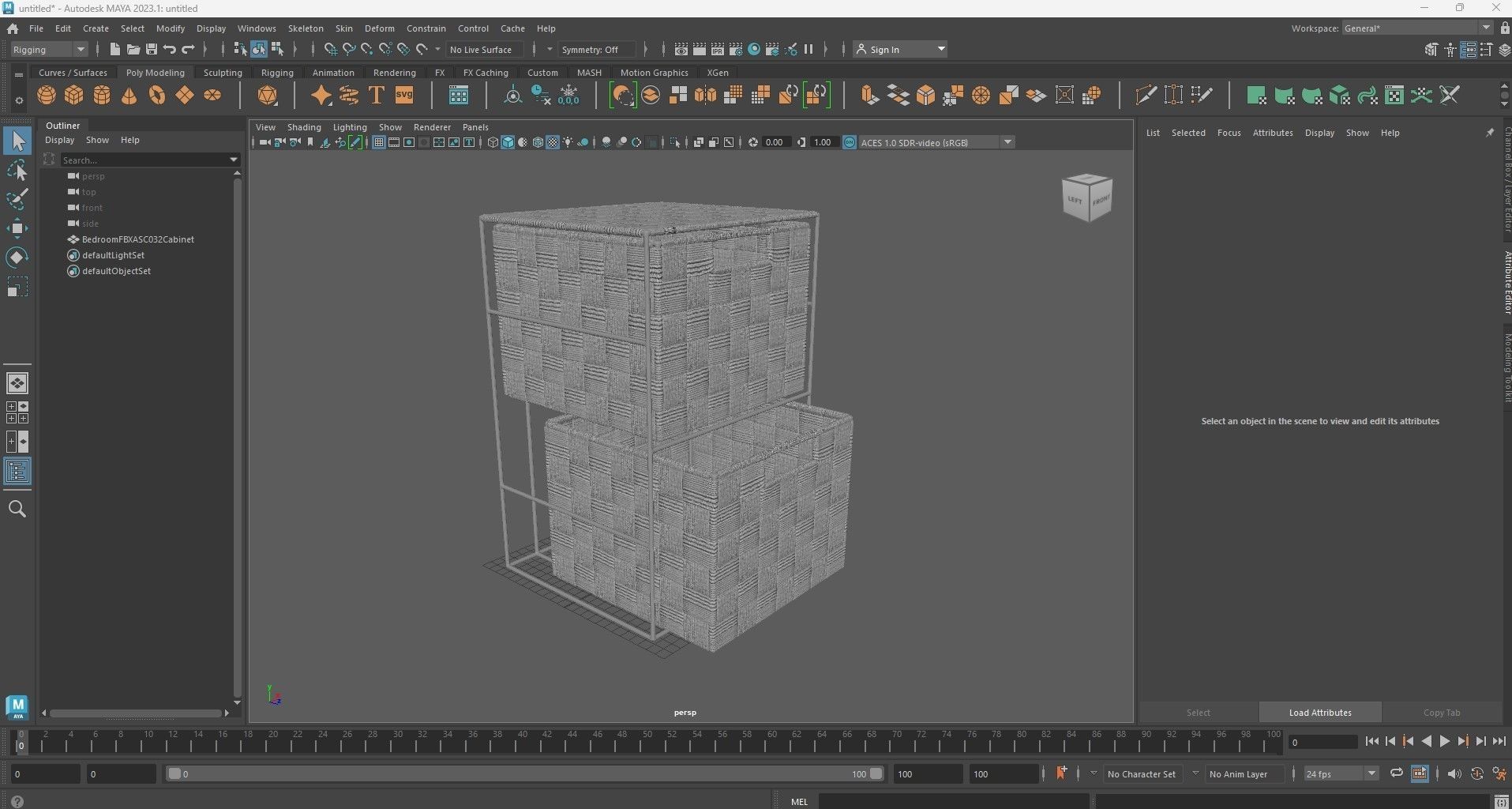This screenshot has width=1512, height=809.
Task: Click the Open Scene folder icon
Action: pos(133,49)
